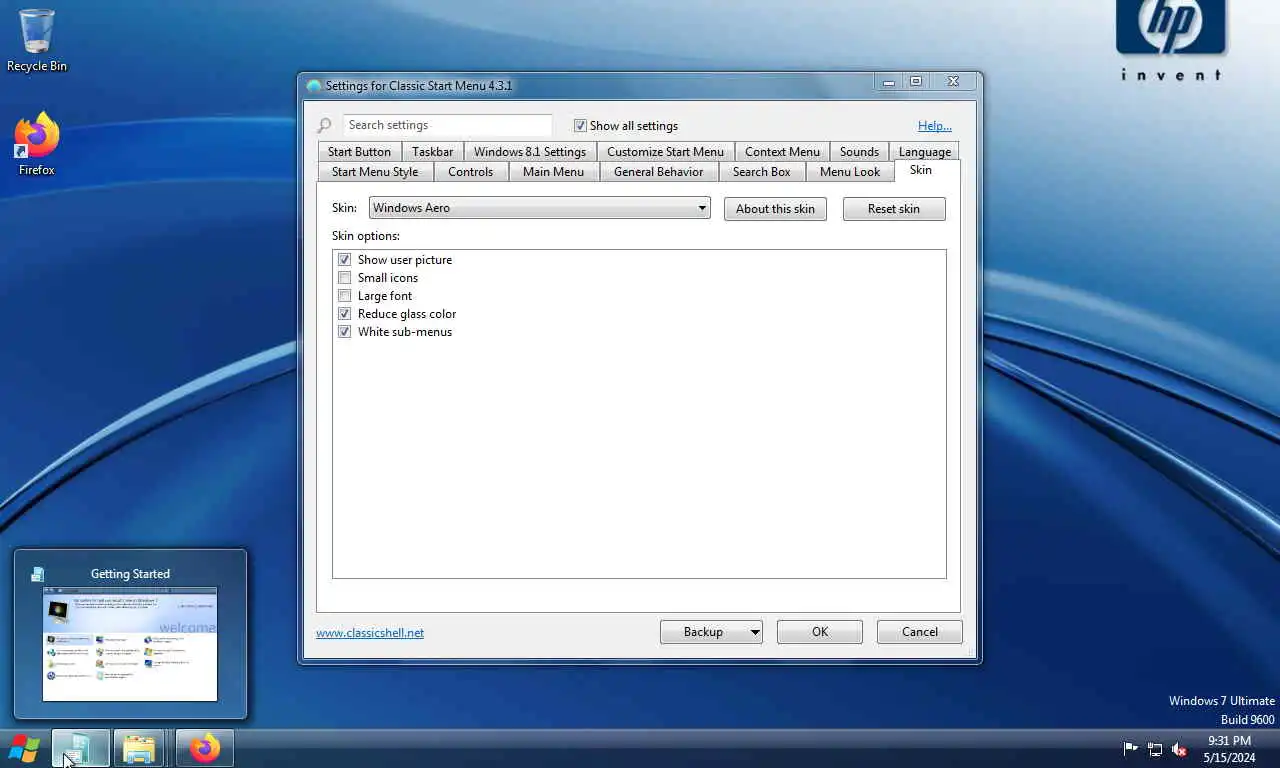Open the Windows 8.1 Settings tab
1280x768 pixels.
[530, 152]
